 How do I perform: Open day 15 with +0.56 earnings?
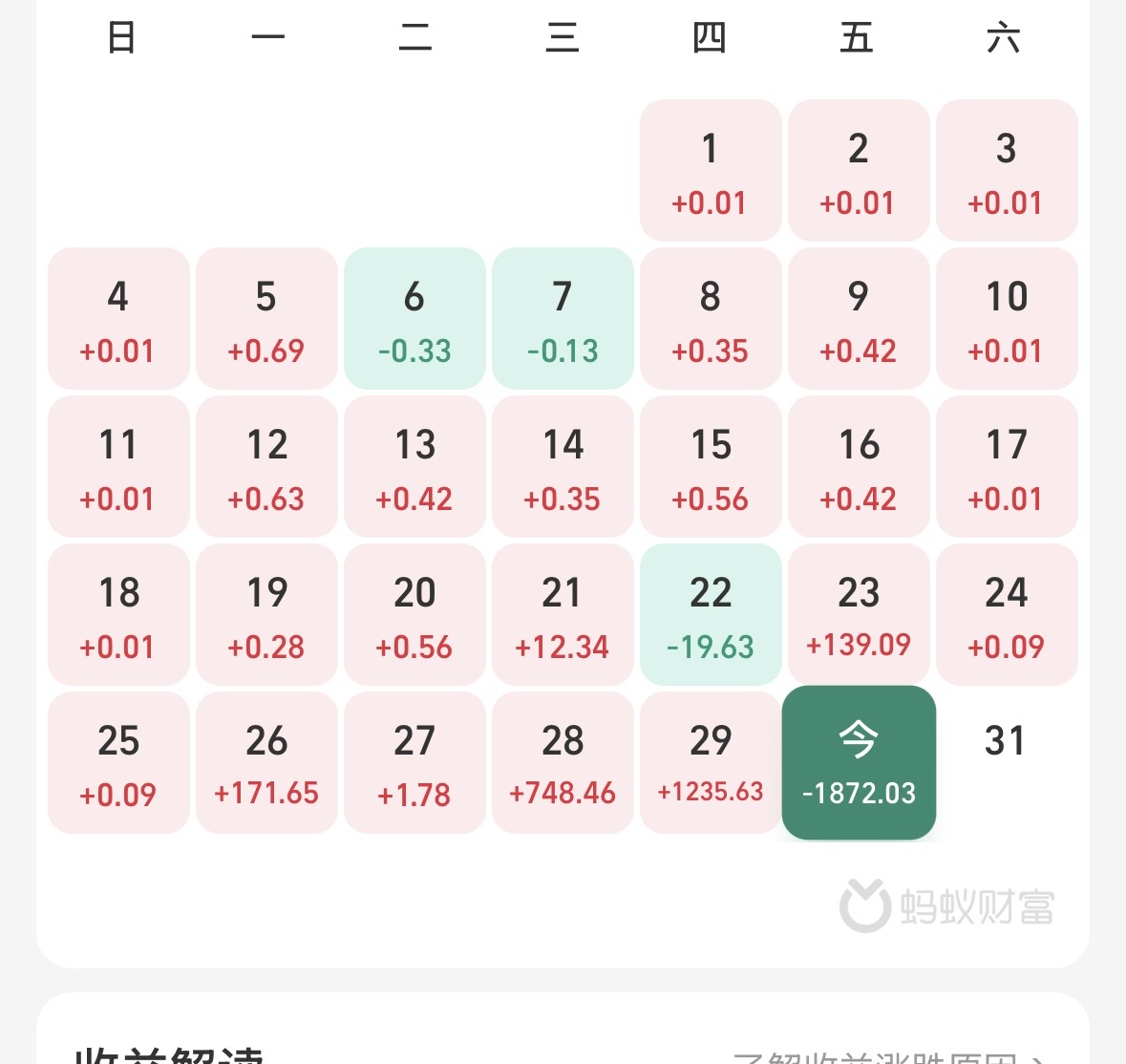711,467
